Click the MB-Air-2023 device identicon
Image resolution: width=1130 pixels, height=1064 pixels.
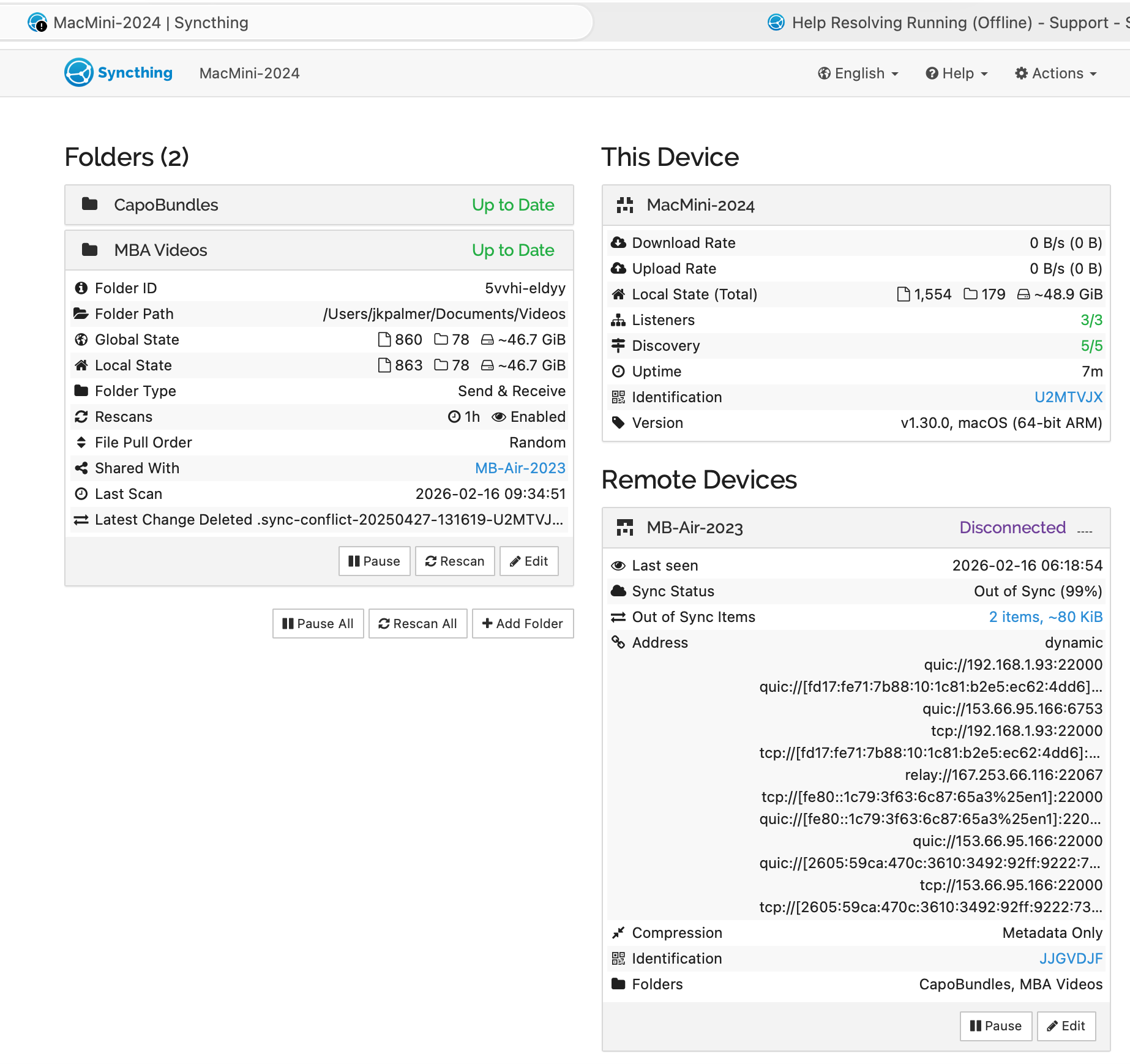[625, 528]
